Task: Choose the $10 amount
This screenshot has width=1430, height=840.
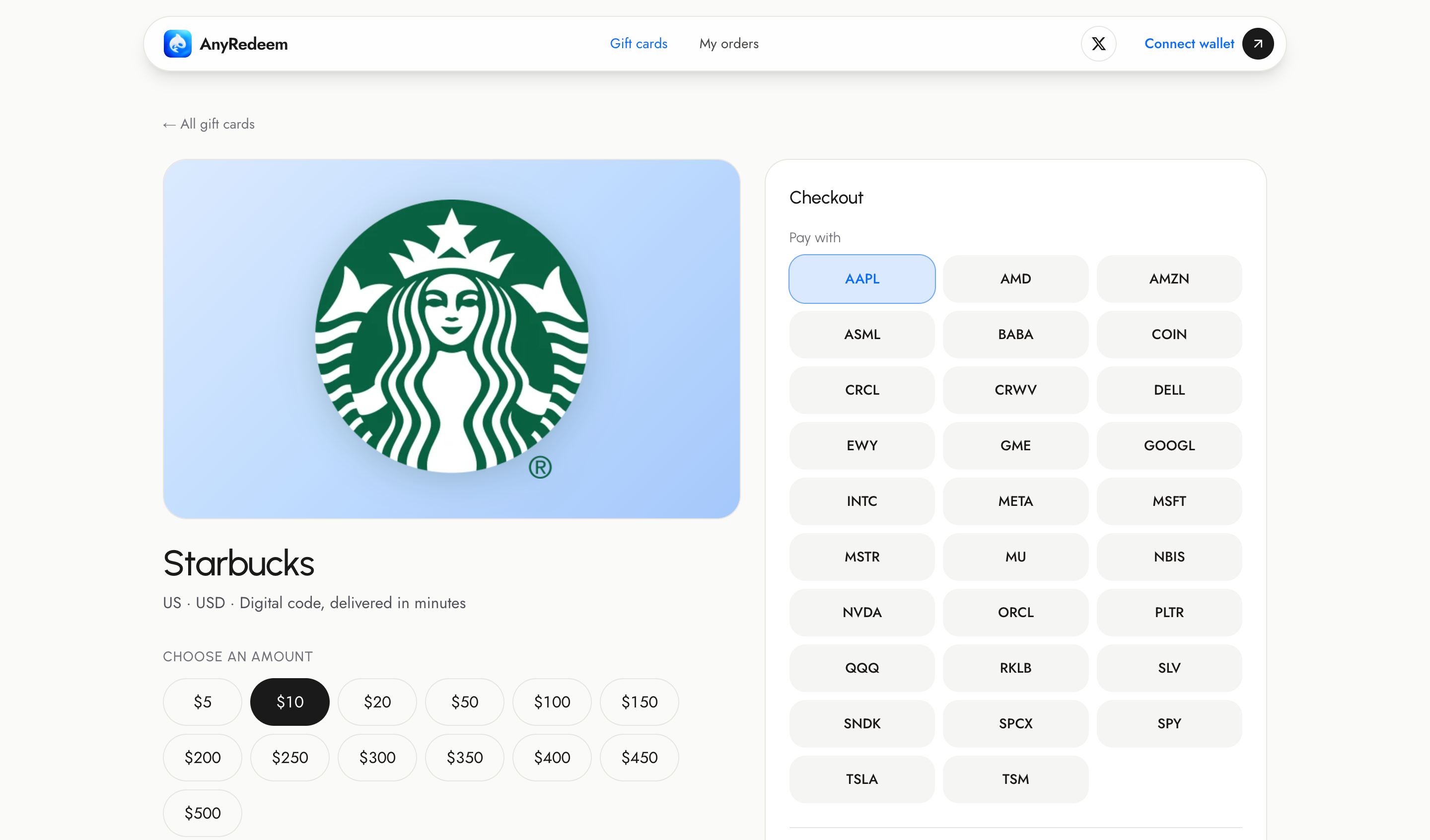Action: pos(290,702)
